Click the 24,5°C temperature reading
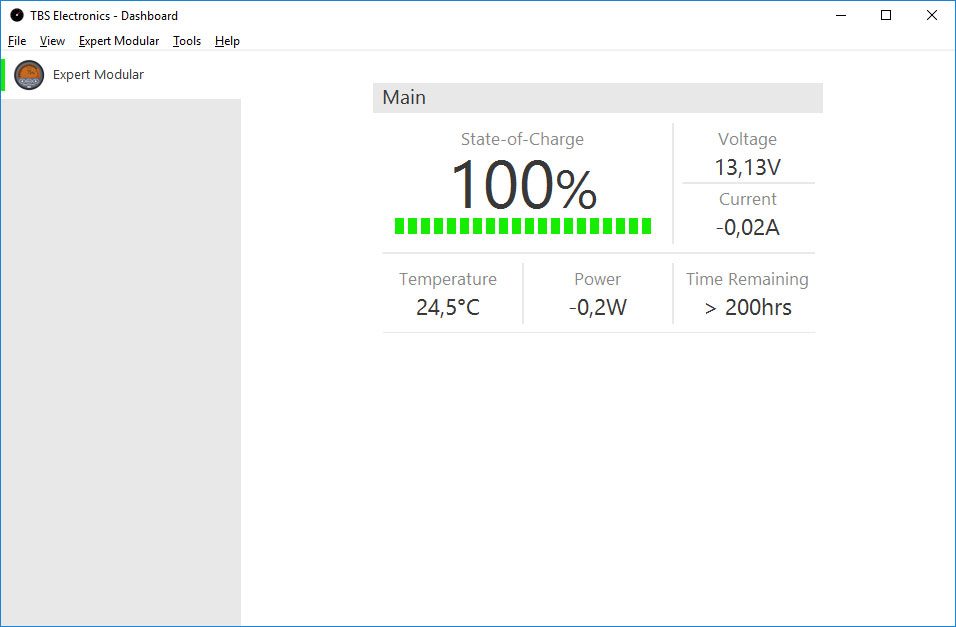This screenshot has width=956, height=627. point(448,307)
